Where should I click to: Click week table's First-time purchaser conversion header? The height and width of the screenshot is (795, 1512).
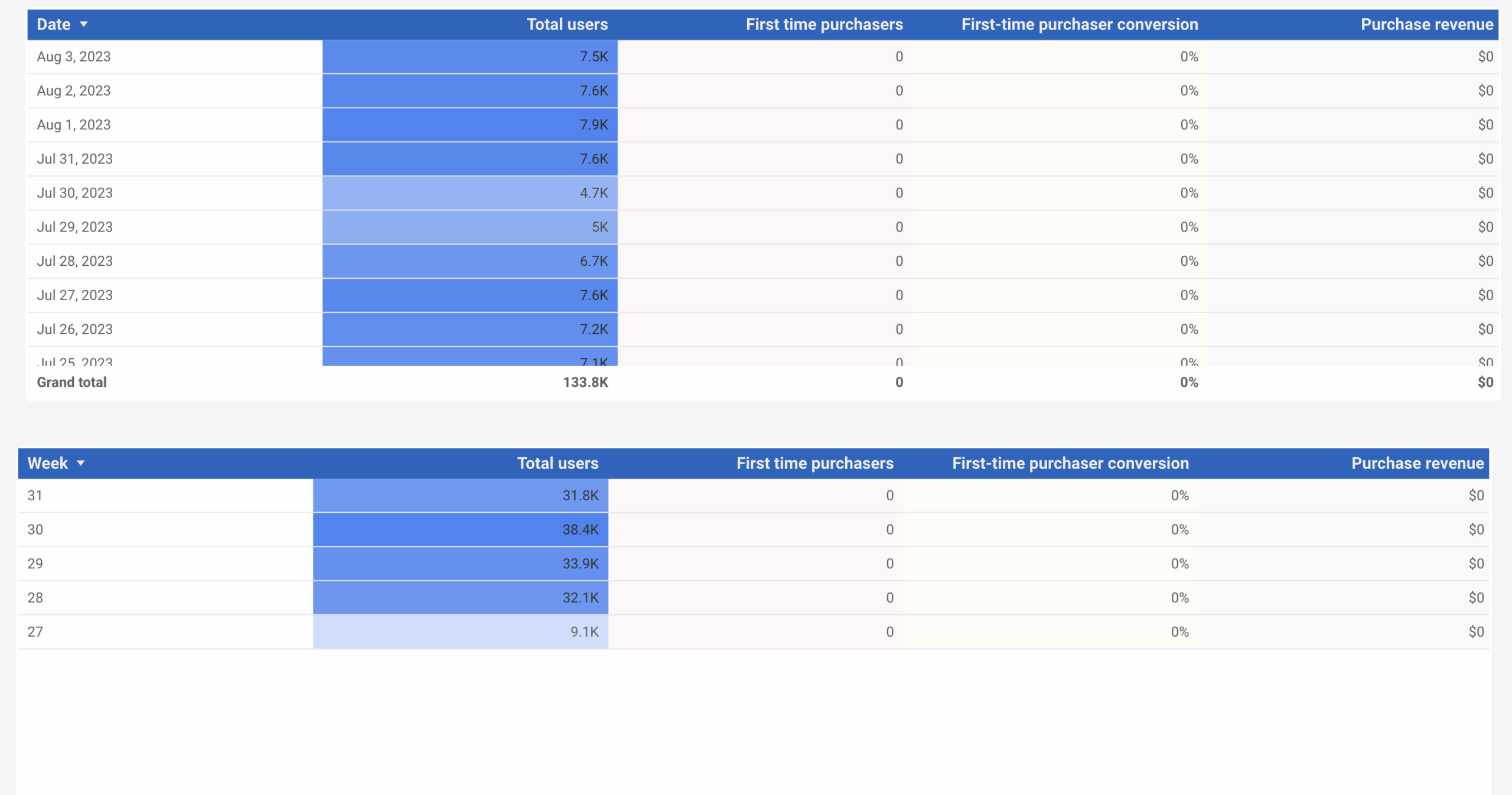click(1070, 463)
